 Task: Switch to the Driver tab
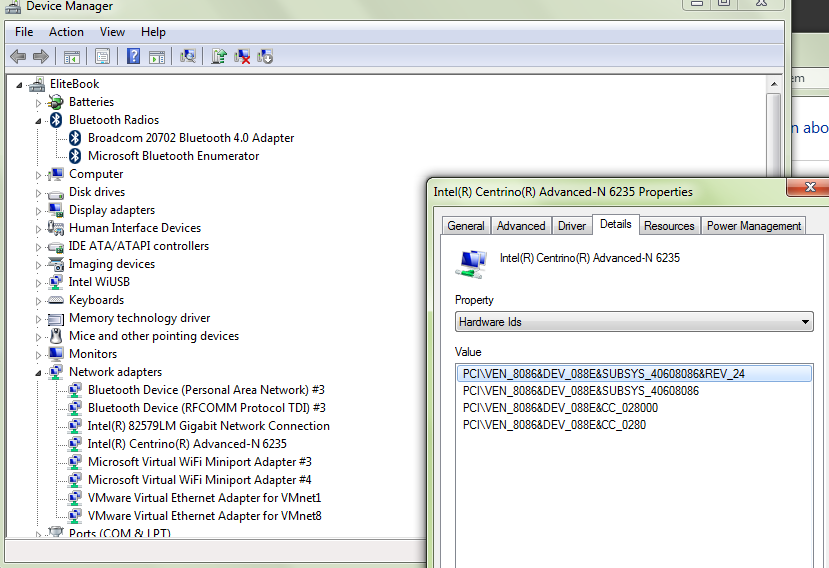(572, 226)
